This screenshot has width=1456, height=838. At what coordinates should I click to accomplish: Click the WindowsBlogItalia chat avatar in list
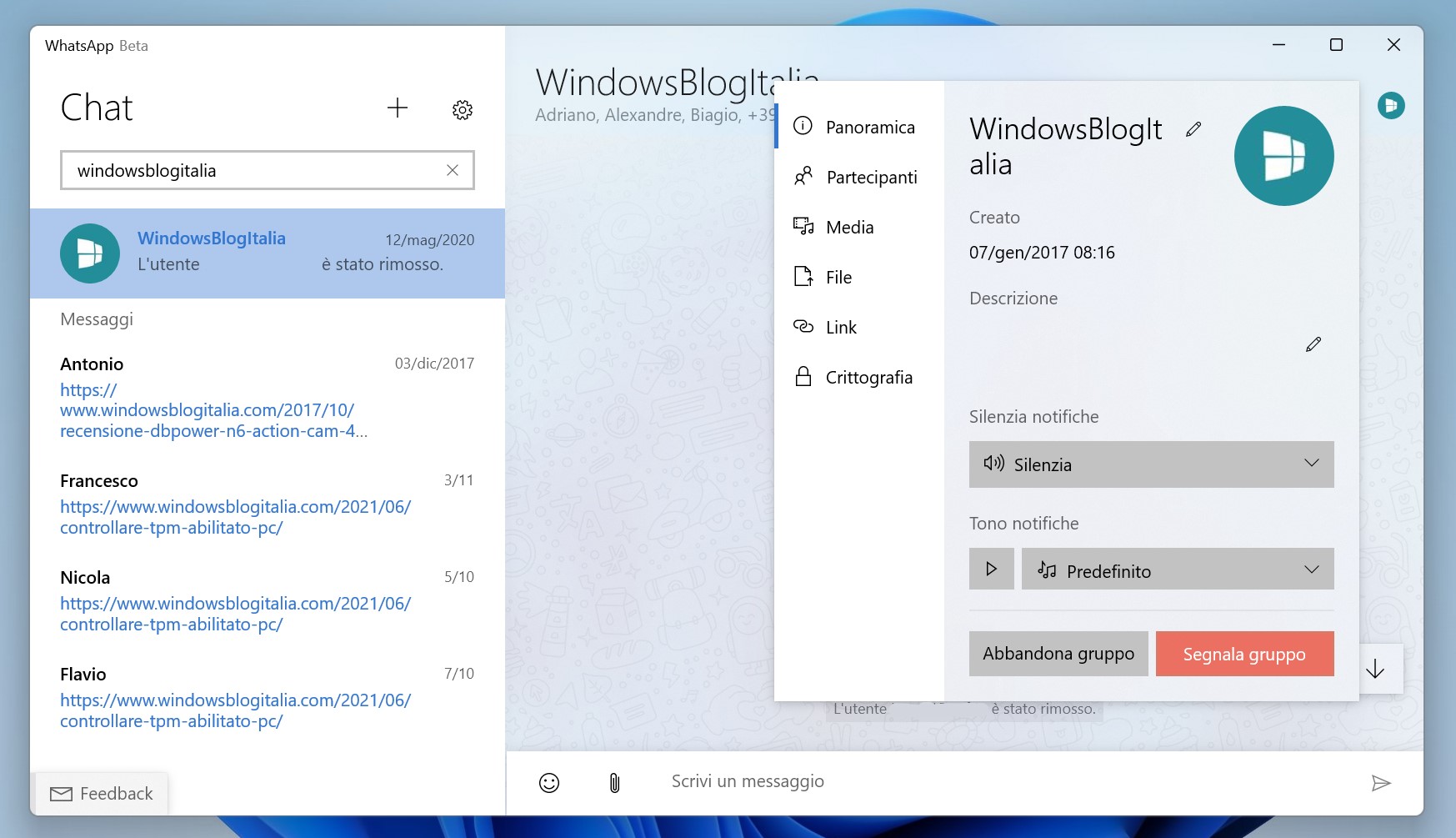click(x=90, y=253)
